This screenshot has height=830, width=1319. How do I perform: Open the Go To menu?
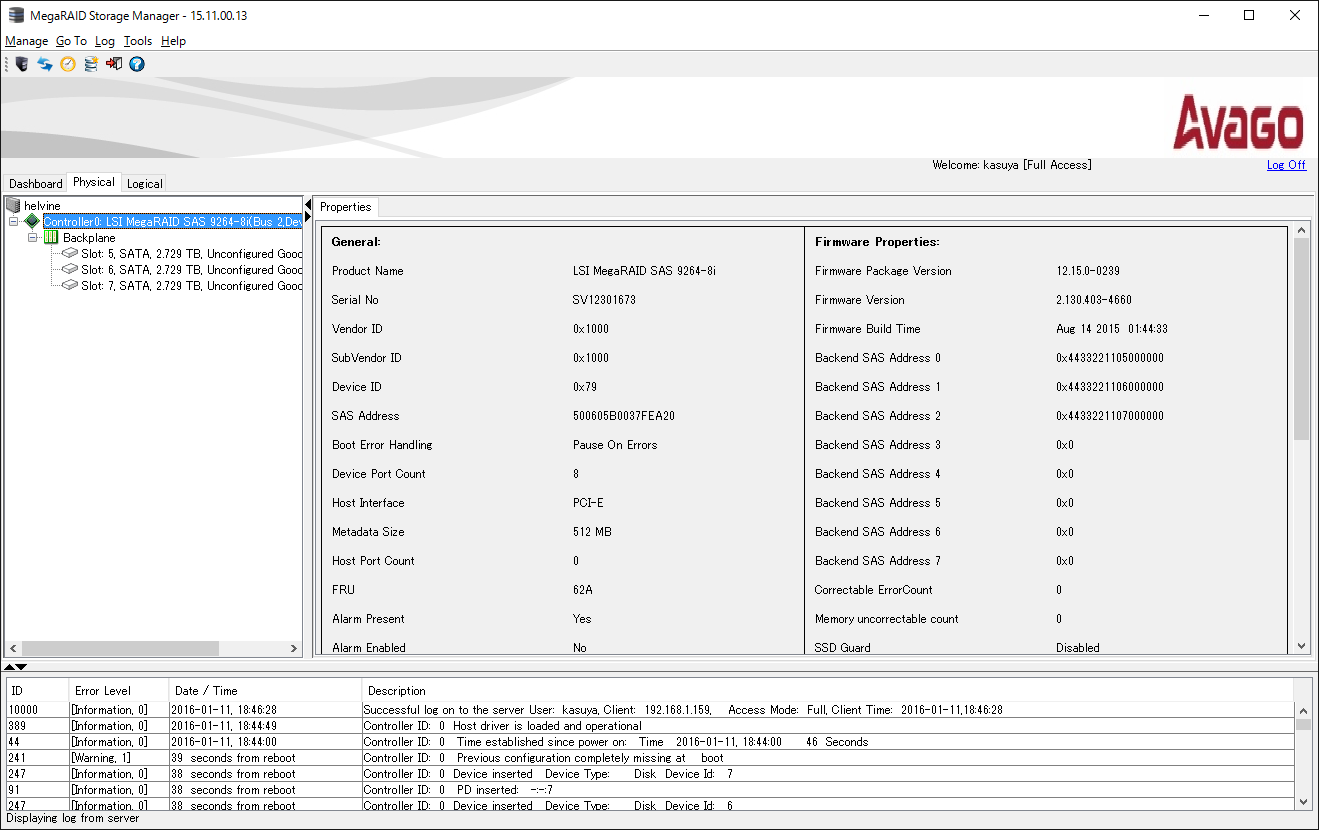coord(71,41)
